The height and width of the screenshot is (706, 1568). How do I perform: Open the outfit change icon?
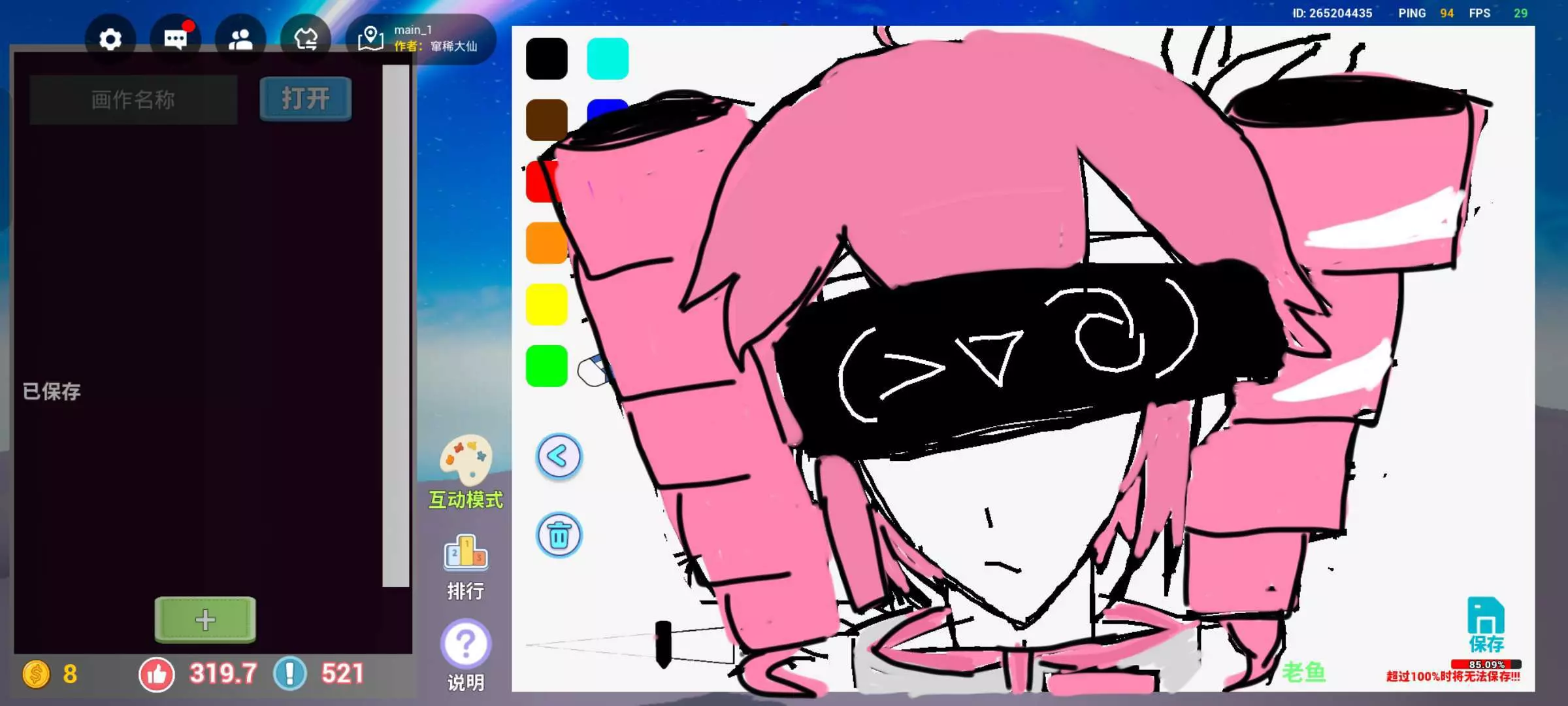[306, 40]
